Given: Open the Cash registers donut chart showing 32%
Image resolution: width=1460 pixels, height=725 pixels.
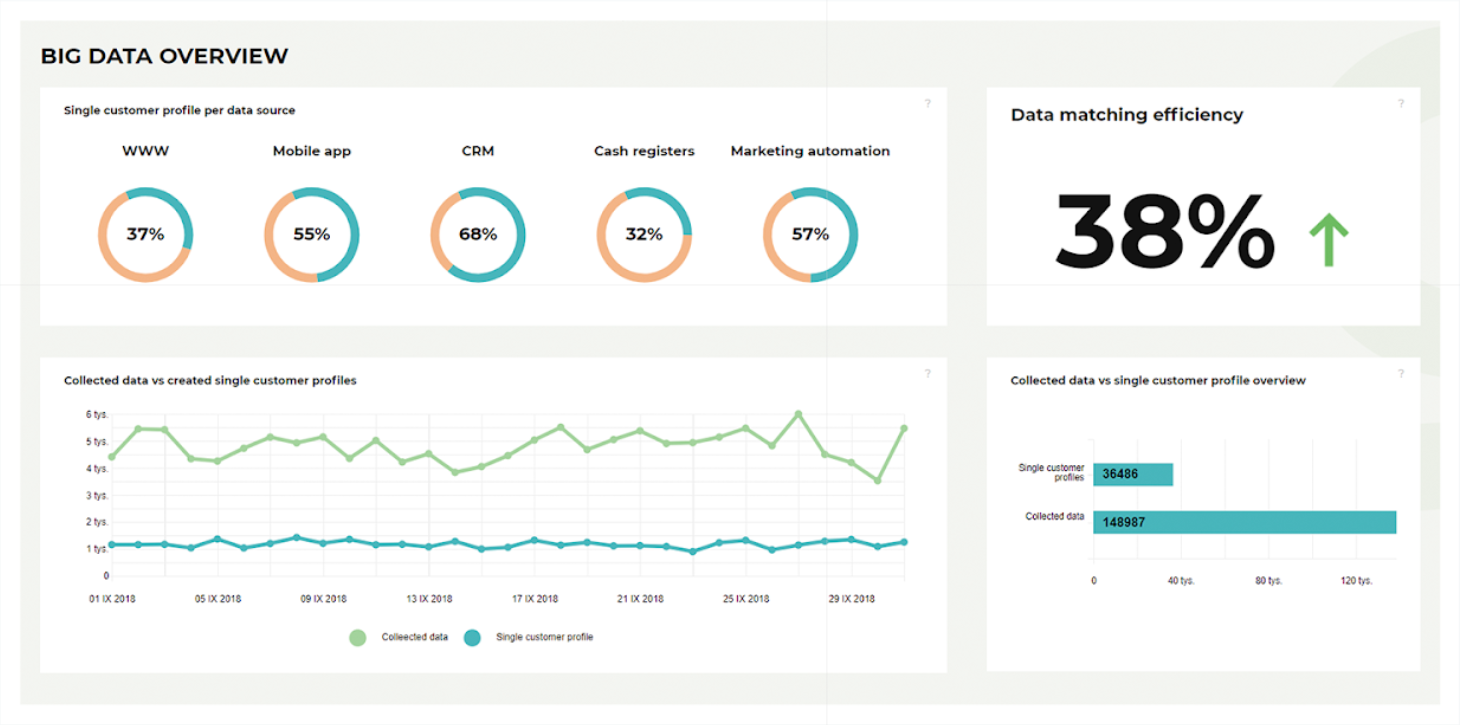Looking at the screenshot, I should point(644,235).
